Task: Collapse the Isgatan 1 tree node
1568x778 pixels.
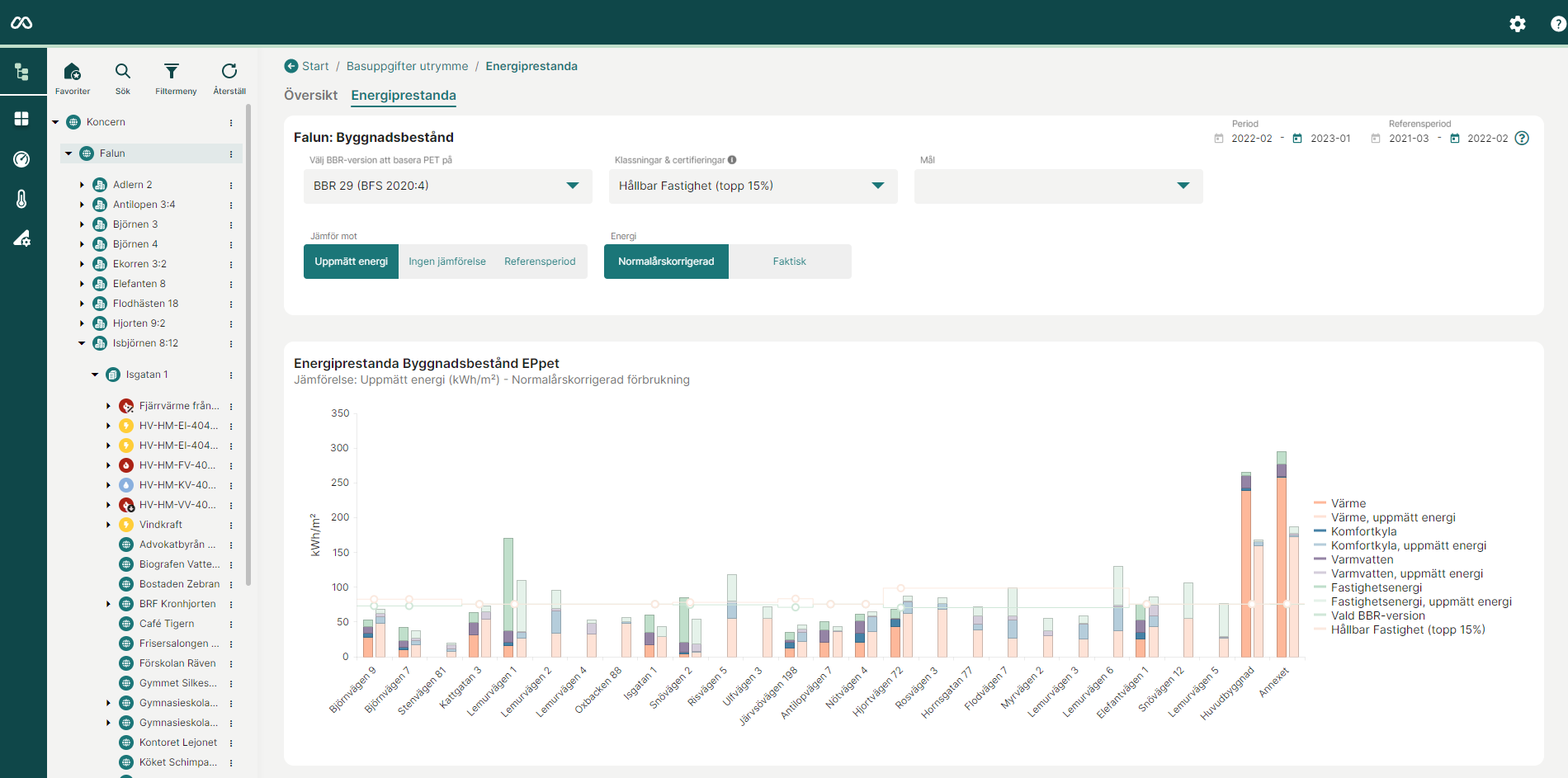Action: pyautogui.click(x=95, y=375)
